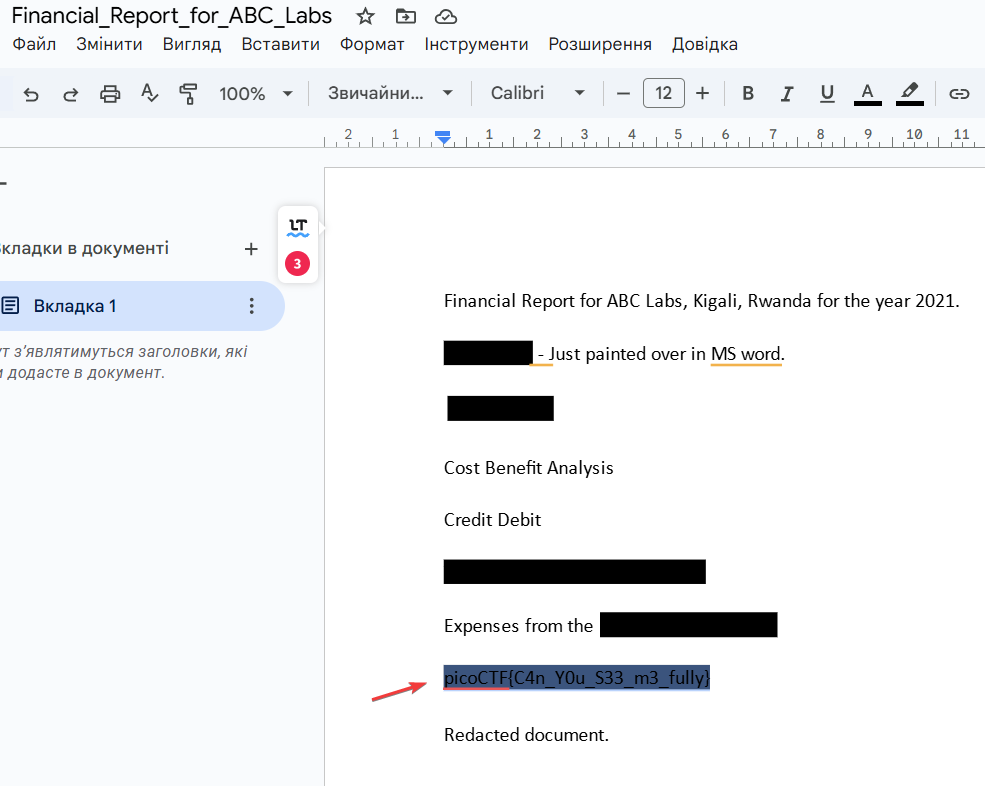985x786 pixels.
Task: Toggle underline formatting
Action: [827, 94]
